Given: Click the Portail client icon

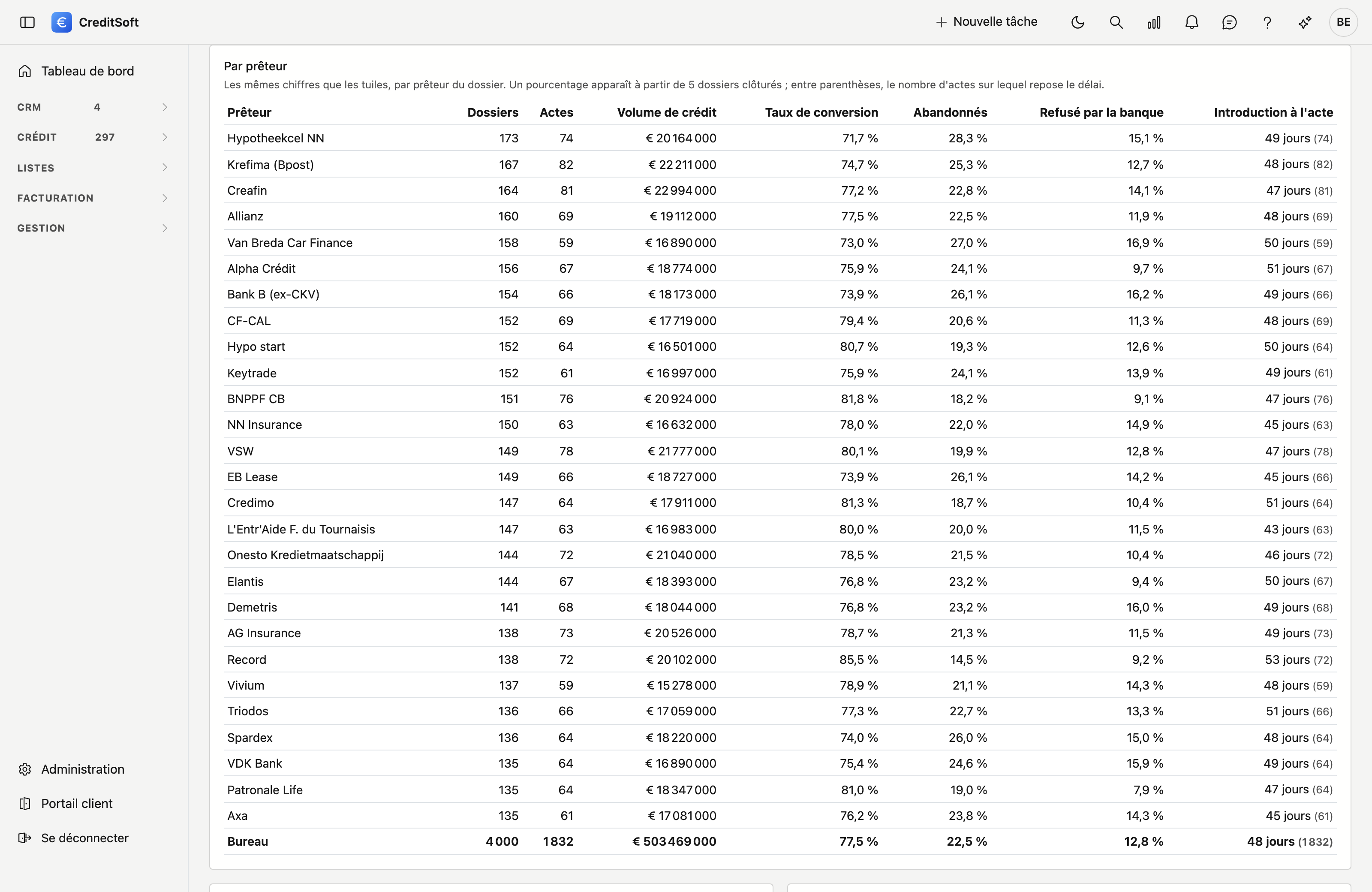Looking at the screenshot, I should [x=25, y=803].
